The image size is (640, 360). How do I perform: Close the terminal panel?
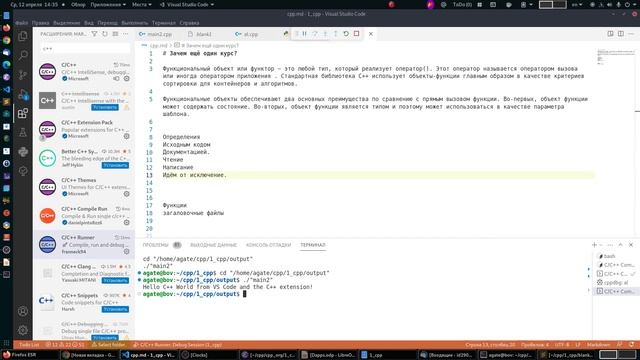click(x=631, y=245)
